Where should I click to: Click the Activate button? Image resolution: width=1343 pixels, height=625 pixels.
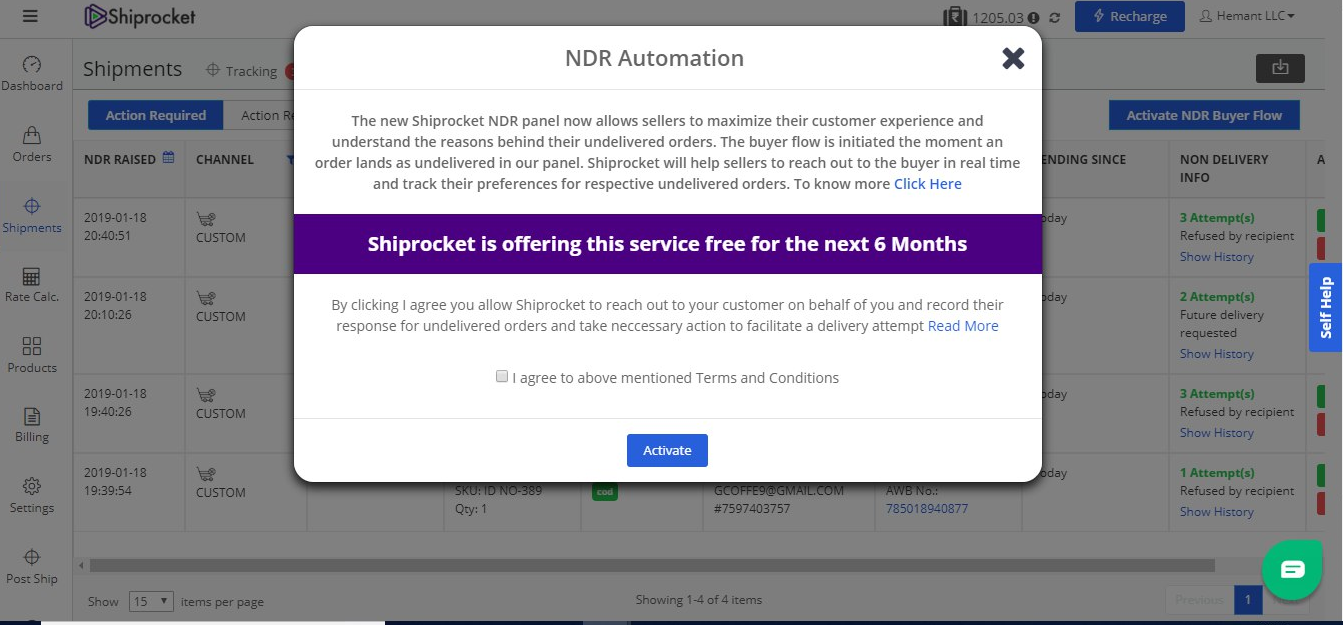tap(667, 450)
